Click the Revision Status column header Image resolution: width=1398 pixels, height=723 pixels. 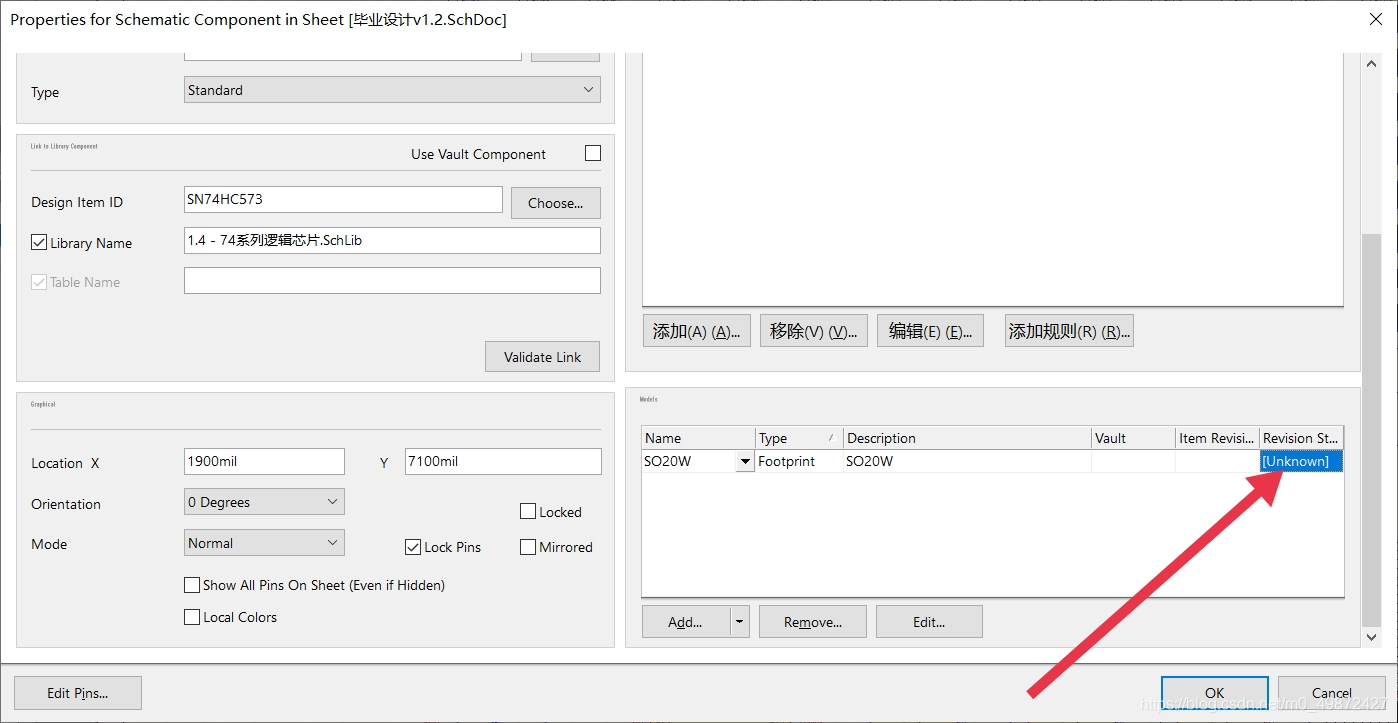[1301, 438]
